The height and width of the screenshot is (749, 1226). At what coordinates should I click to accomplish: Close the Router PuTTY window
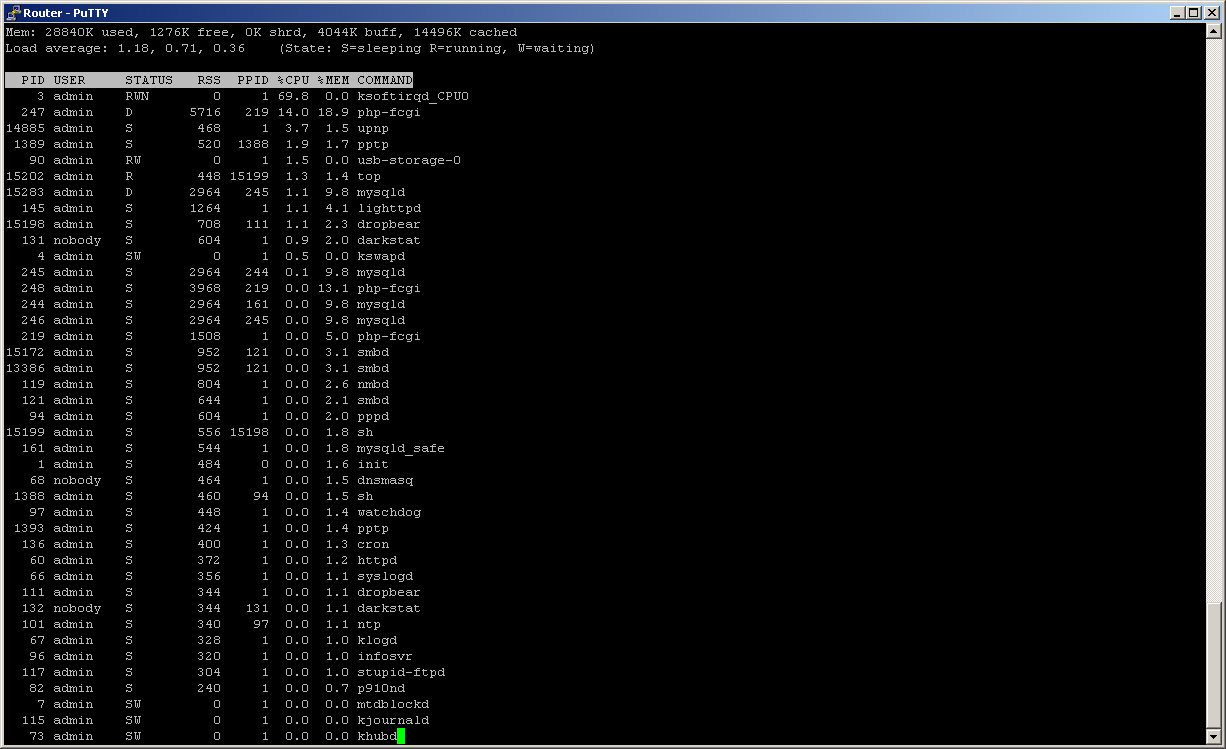(x=1213, y=12)
